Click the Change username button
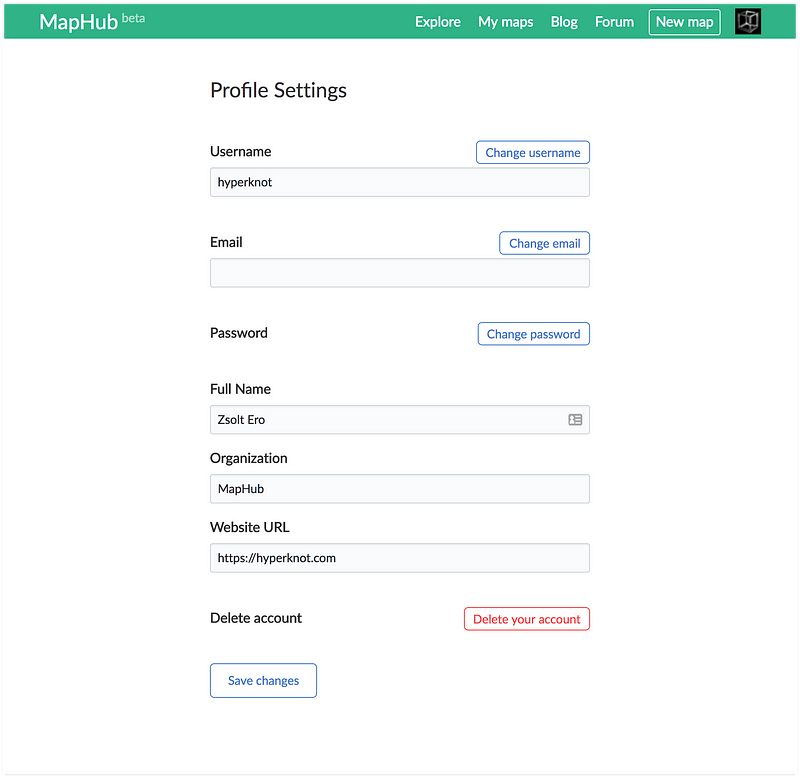Viewport: 800px width, 778px height. pyautogui.click(x=532, y=152)
